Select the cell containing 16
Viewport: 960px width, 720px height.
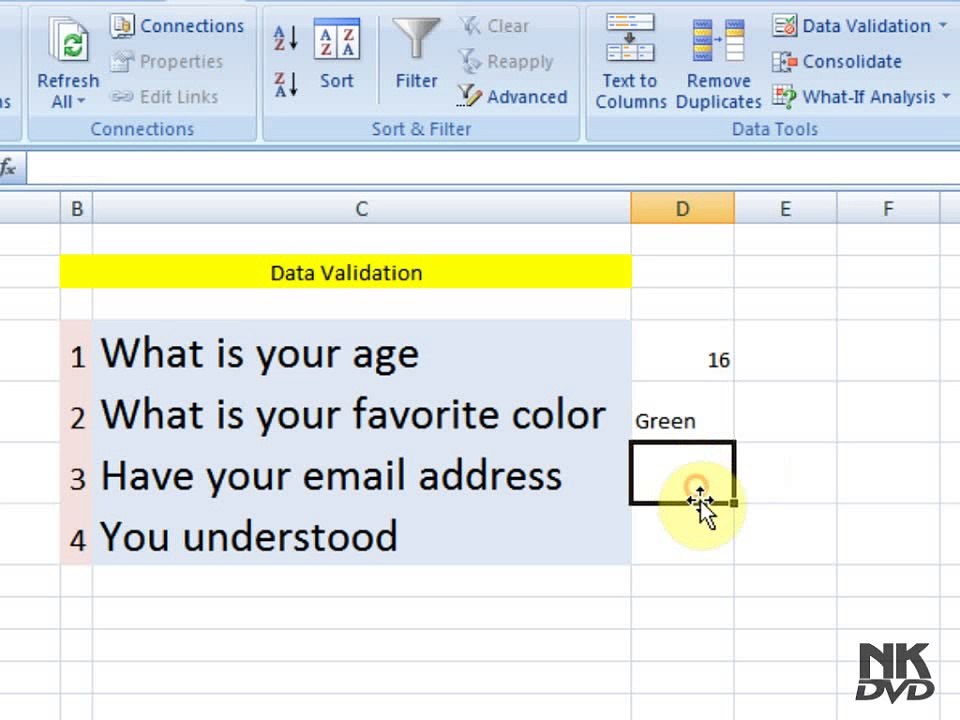click(x=683, y=351)
